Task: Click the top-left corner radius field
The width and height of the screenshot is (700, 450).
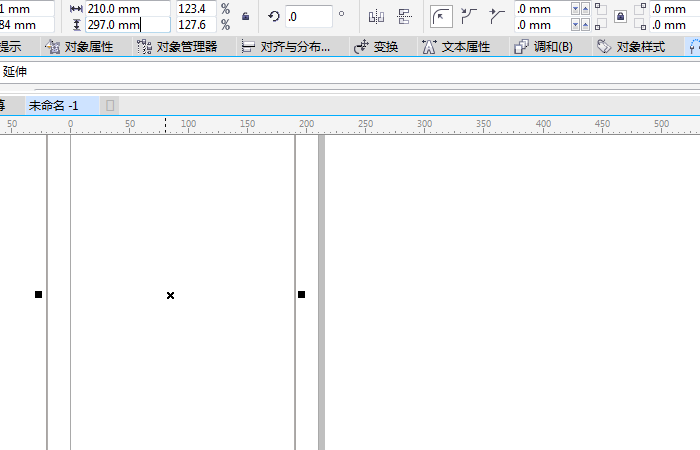Action: 542,8
